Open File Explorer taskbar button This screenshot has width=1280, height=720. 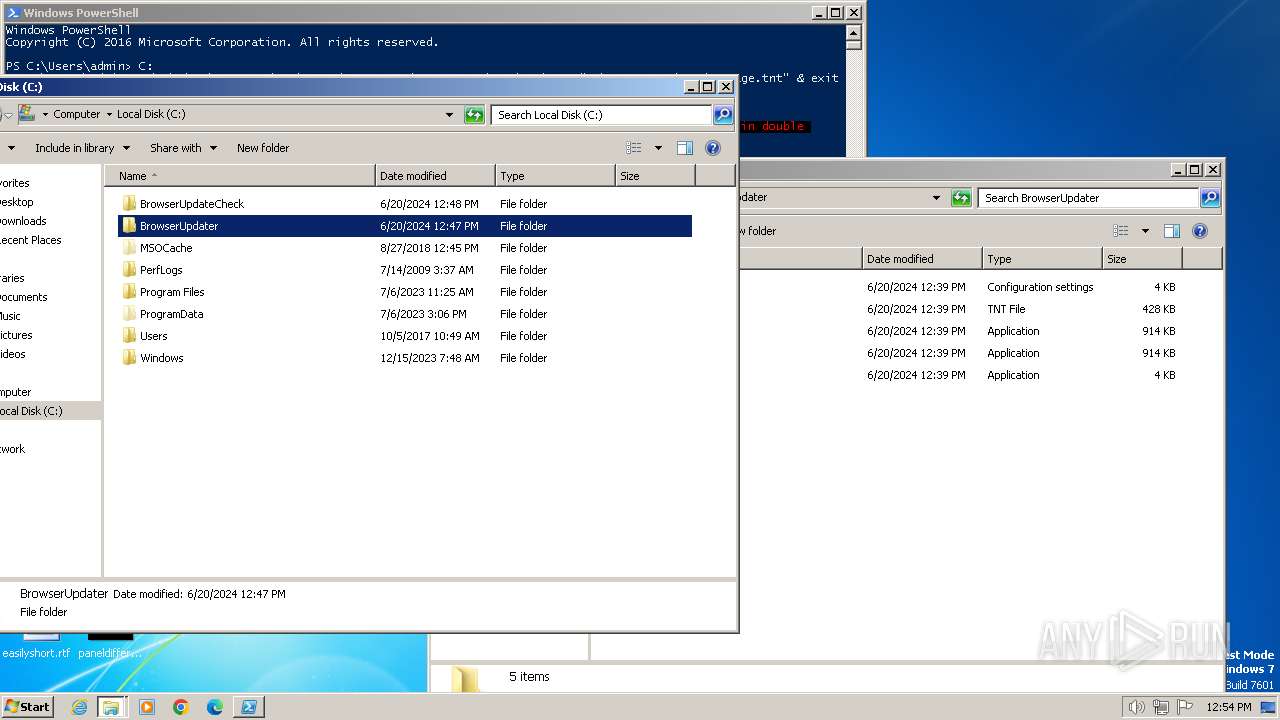click(x=111, y=707)
